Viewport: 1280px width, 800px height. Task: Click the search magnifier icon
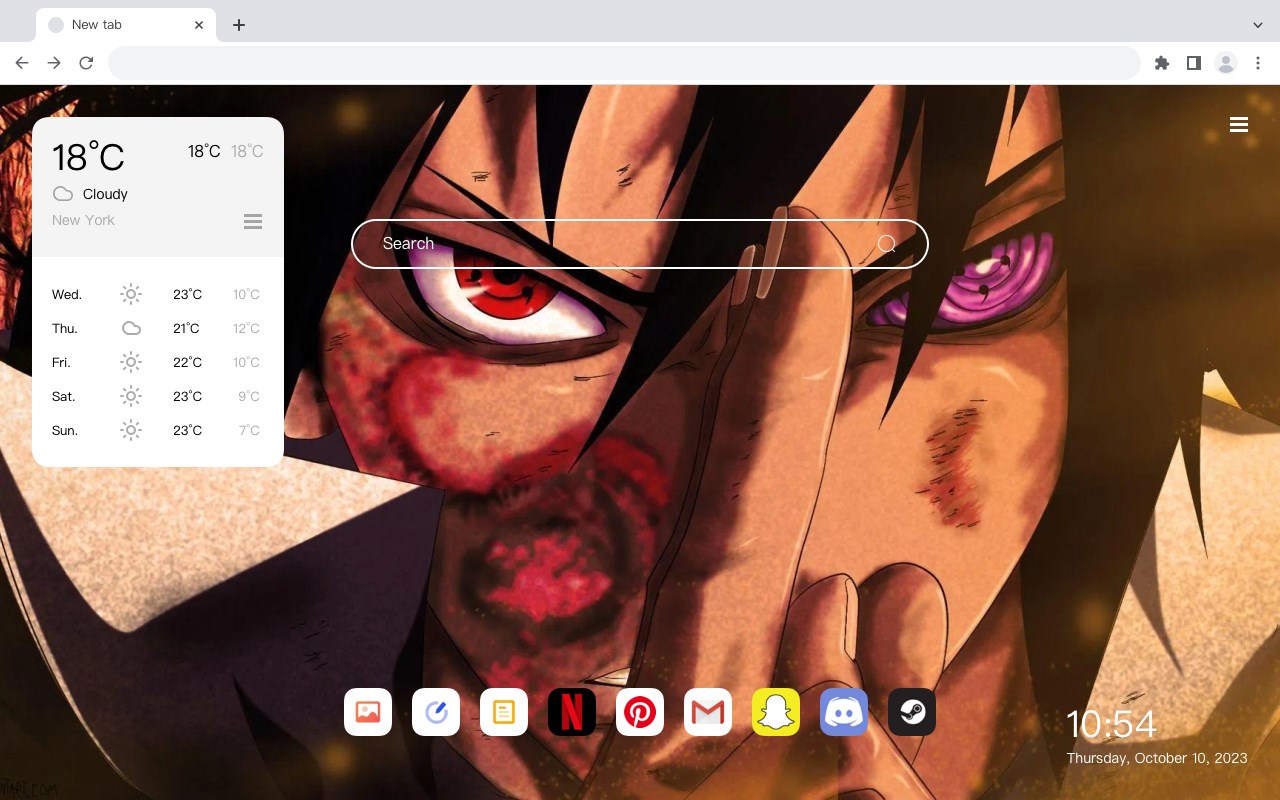[886, 244]
